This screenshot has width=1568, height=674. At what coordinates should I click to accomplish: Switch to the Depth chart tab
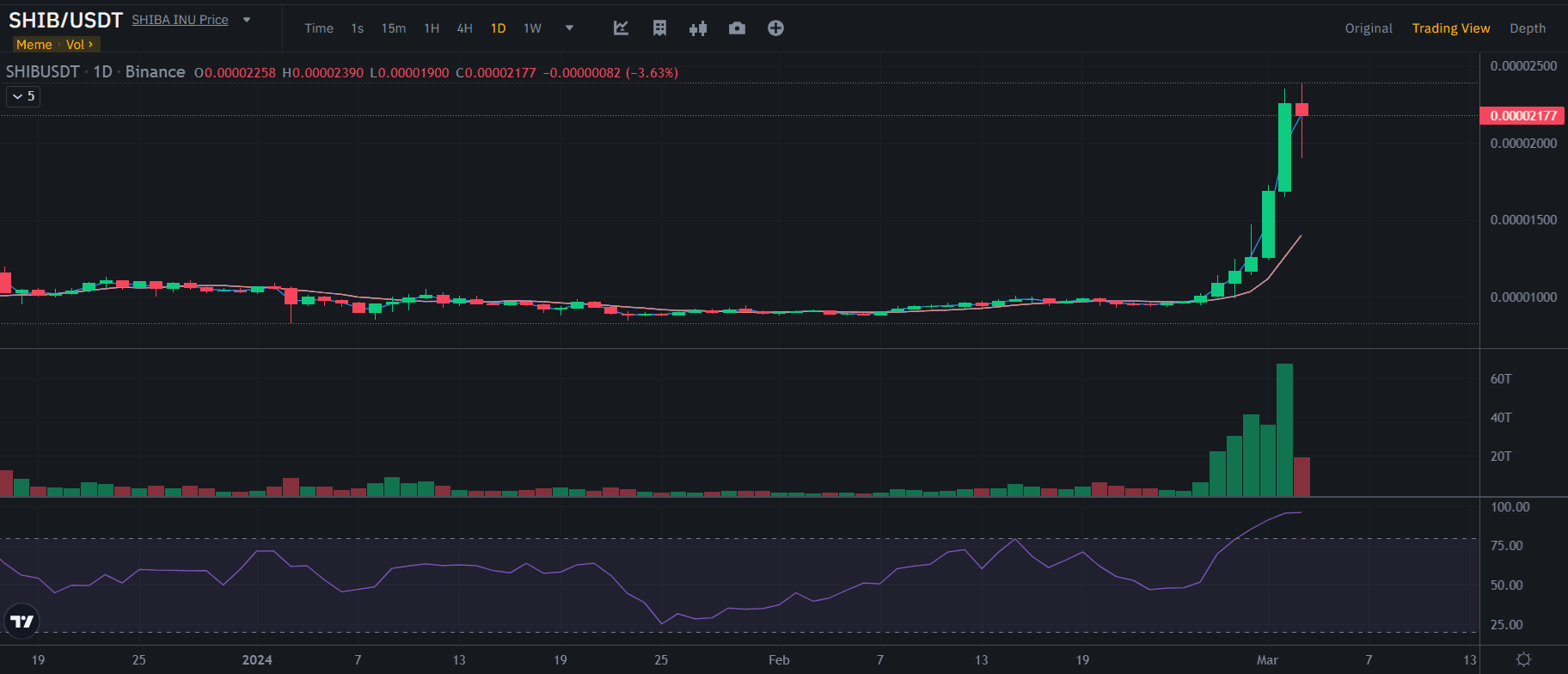tap(1527, 28)
